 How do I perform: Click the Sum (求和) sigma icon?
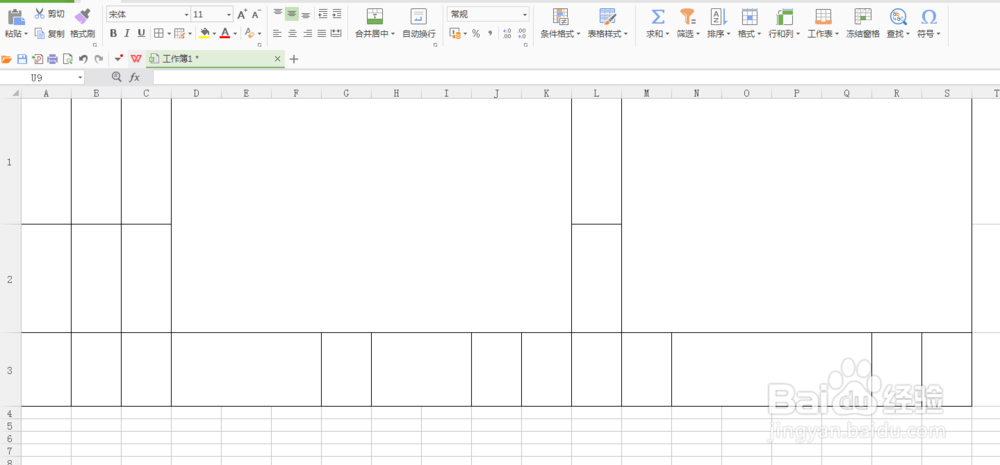658,17
